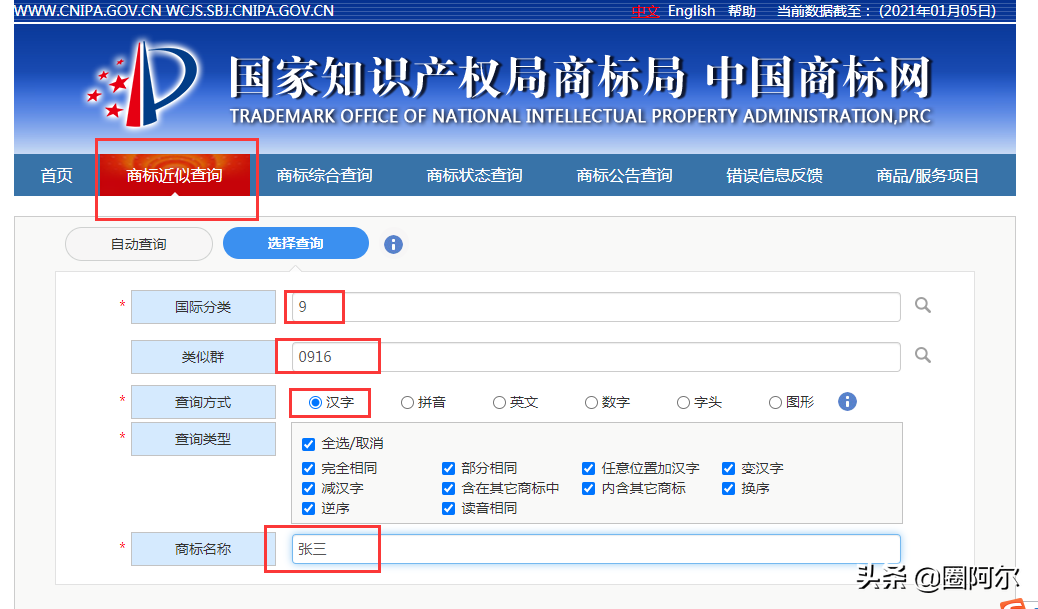Viewport: 1038px width, 609px height.
Task: Click the 查询类型 field label
Action: point(203,440)
